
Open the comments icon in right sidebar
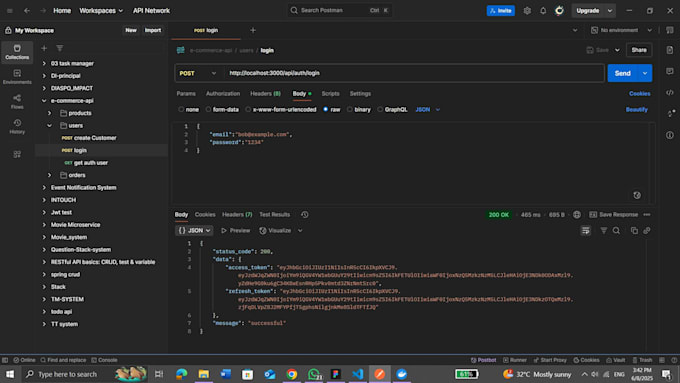click(x=670, y=71)
